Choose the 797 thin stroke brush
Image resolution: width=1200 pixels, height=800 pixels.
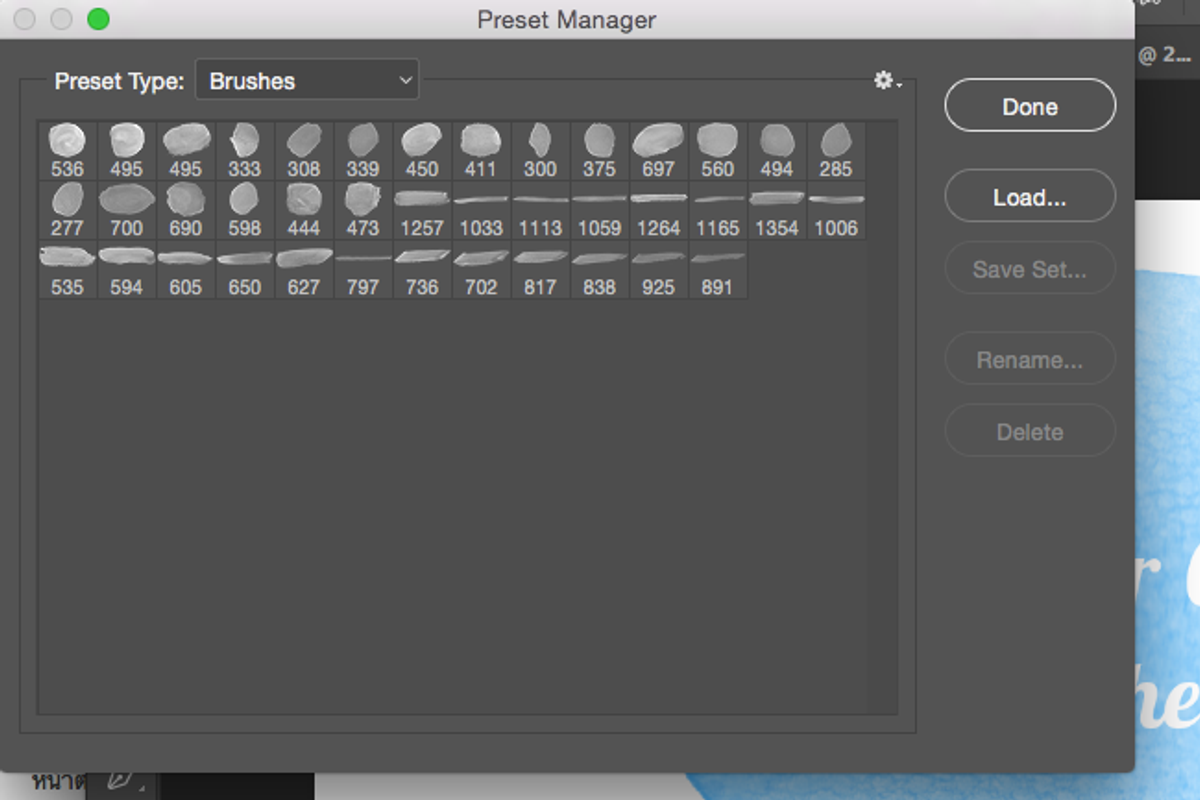click(363, 269)
